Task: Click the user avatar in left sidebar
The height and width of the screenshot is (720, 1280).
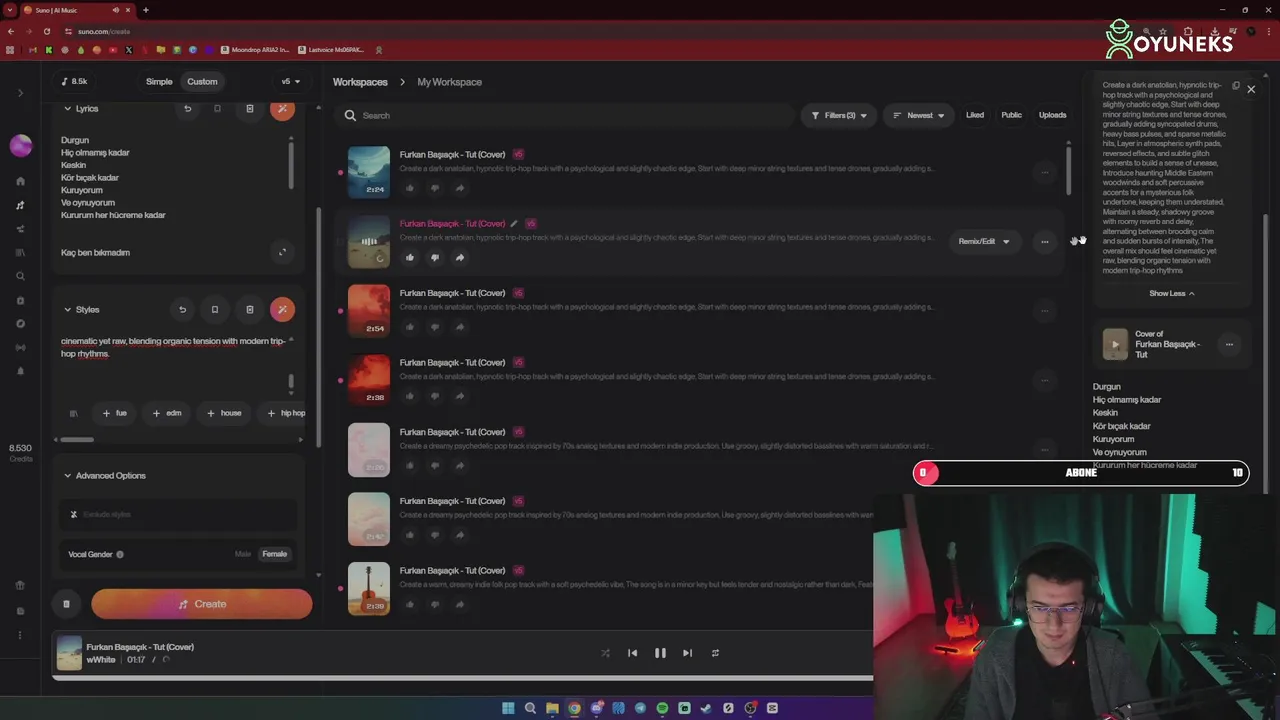Action: [20, 145]
